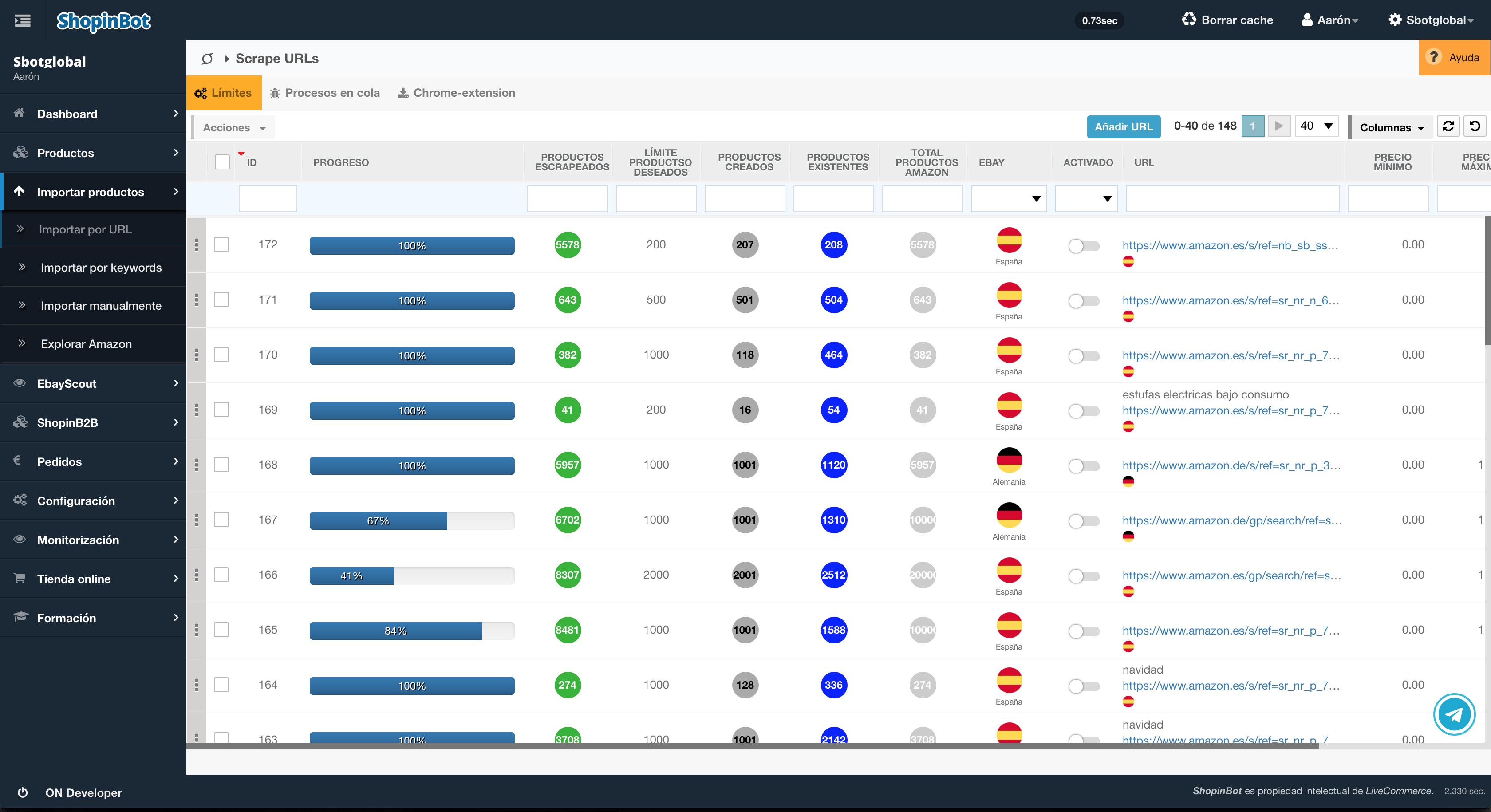
Task: Open row 171 three-dot actions menu
Action: [197, 300]
